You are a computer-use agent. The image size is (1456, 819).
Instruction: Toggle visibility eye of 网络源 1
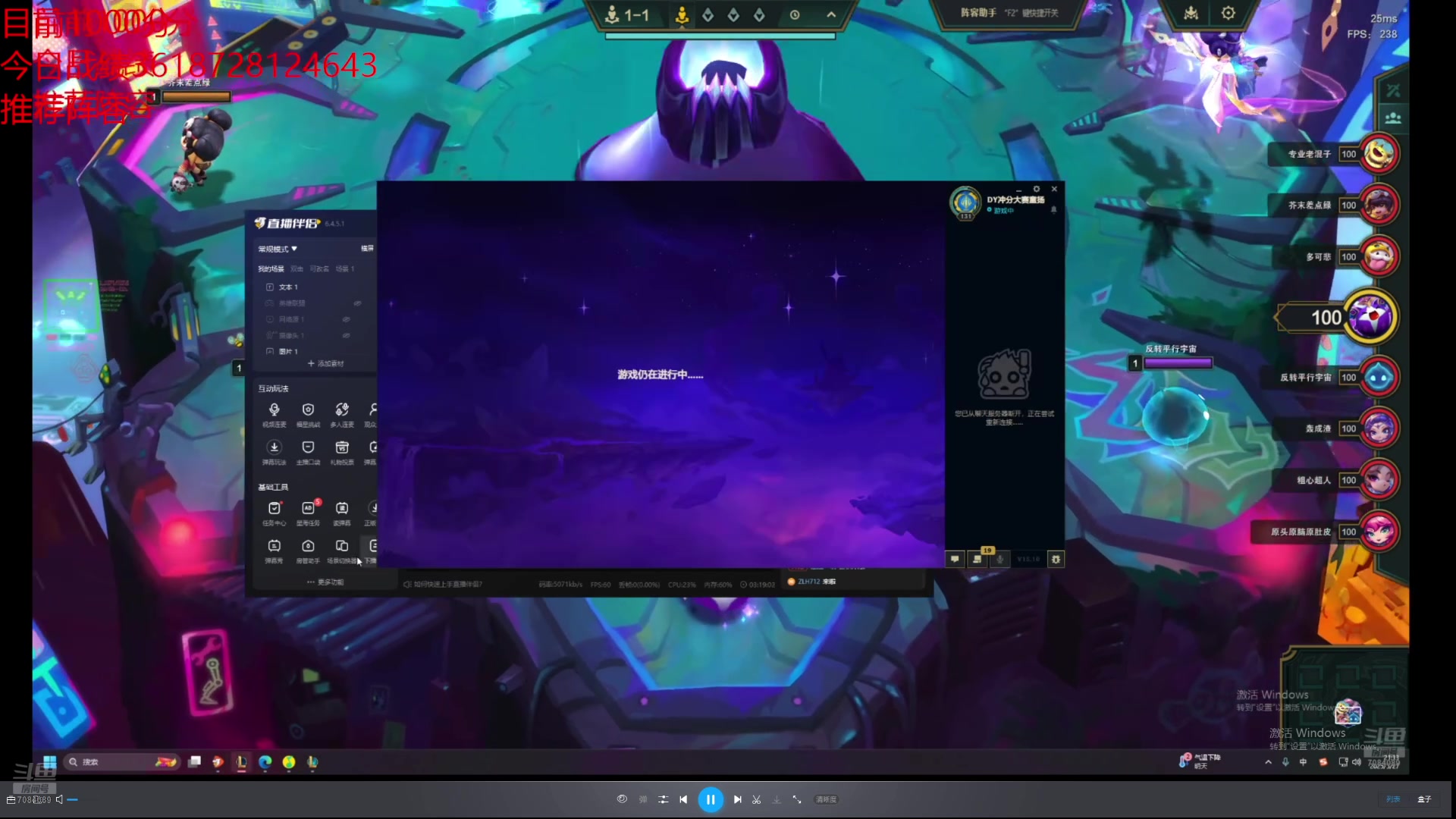[346, 319]
